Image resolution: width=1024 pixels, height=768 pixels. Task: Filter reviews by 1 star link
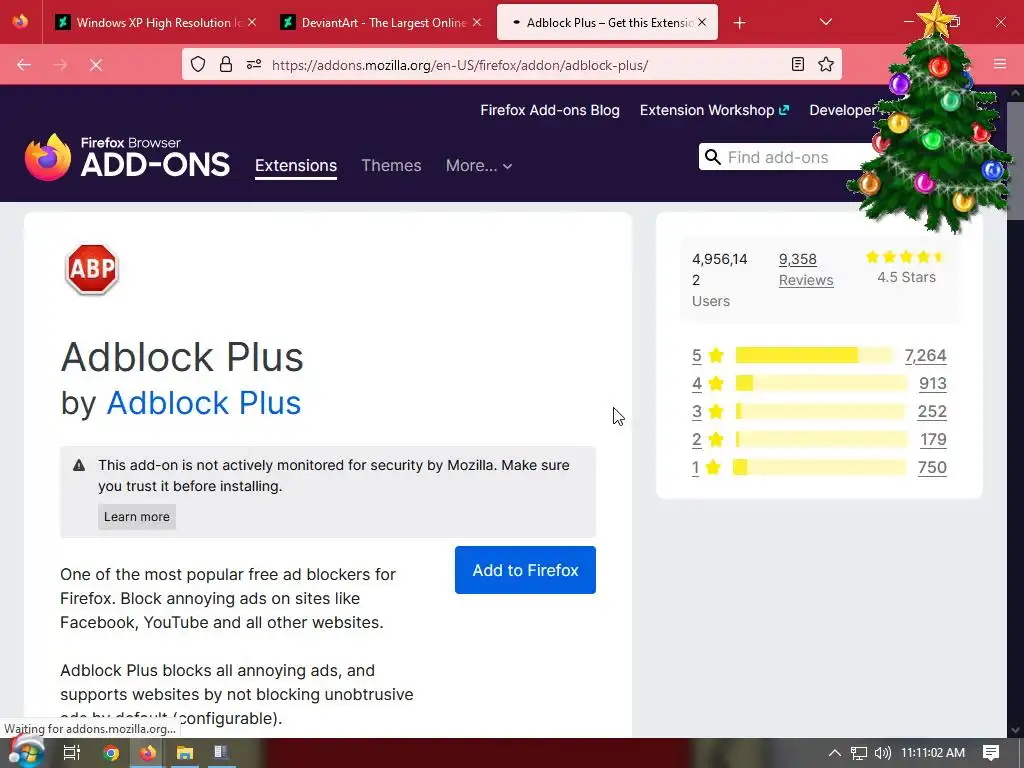tap(707, 468)
